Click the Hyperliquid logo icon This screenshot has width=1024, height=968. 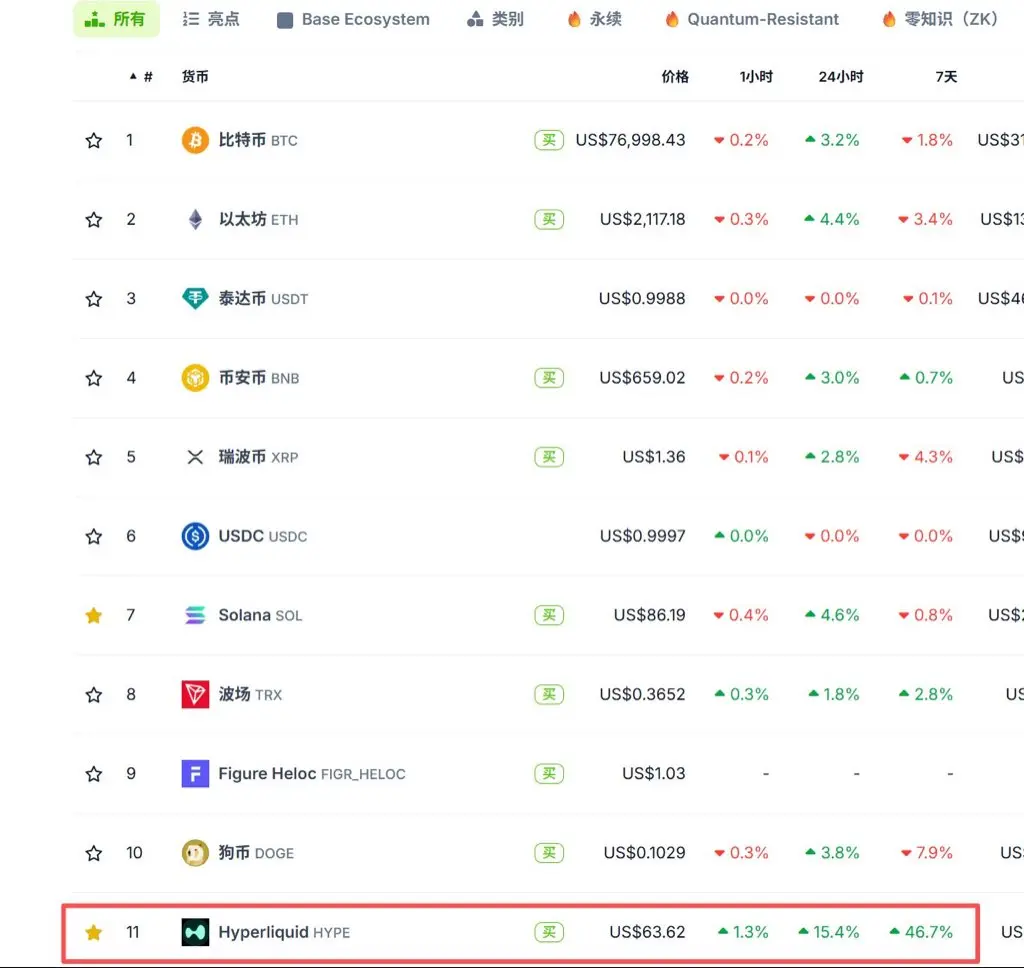pos(195,932)
